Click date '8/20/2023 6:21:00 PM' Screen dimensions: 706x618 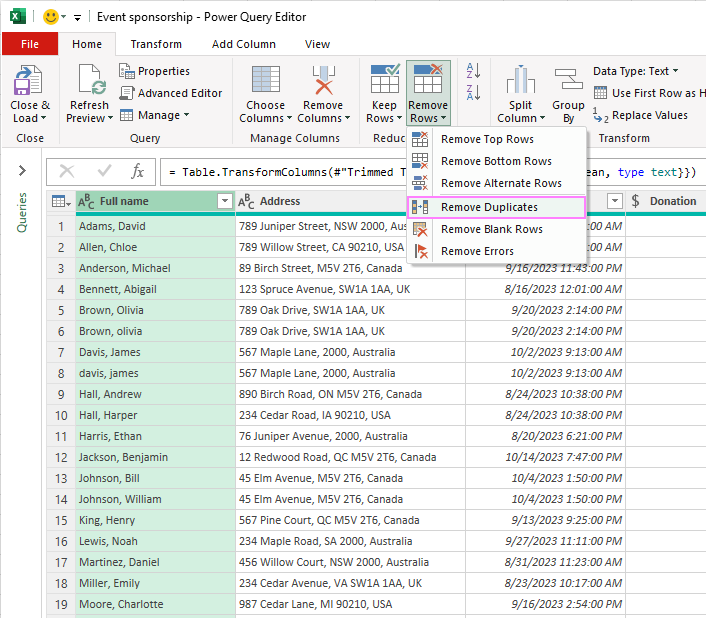[x=545, y=437]
